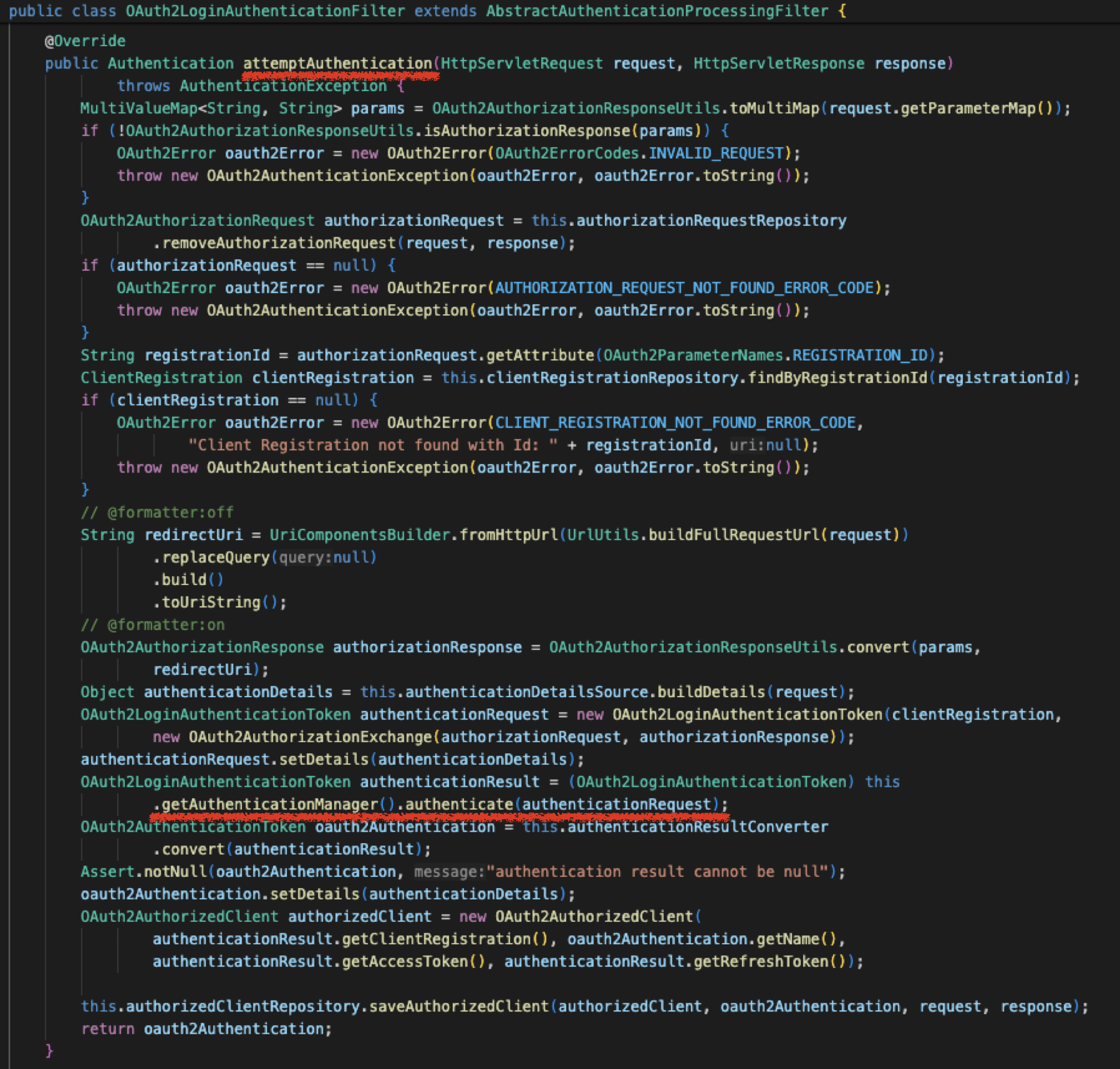This screenshot has width=1120, height=1069.
Task: Click the redirectUri variable declaration
Action: (193, 534)
